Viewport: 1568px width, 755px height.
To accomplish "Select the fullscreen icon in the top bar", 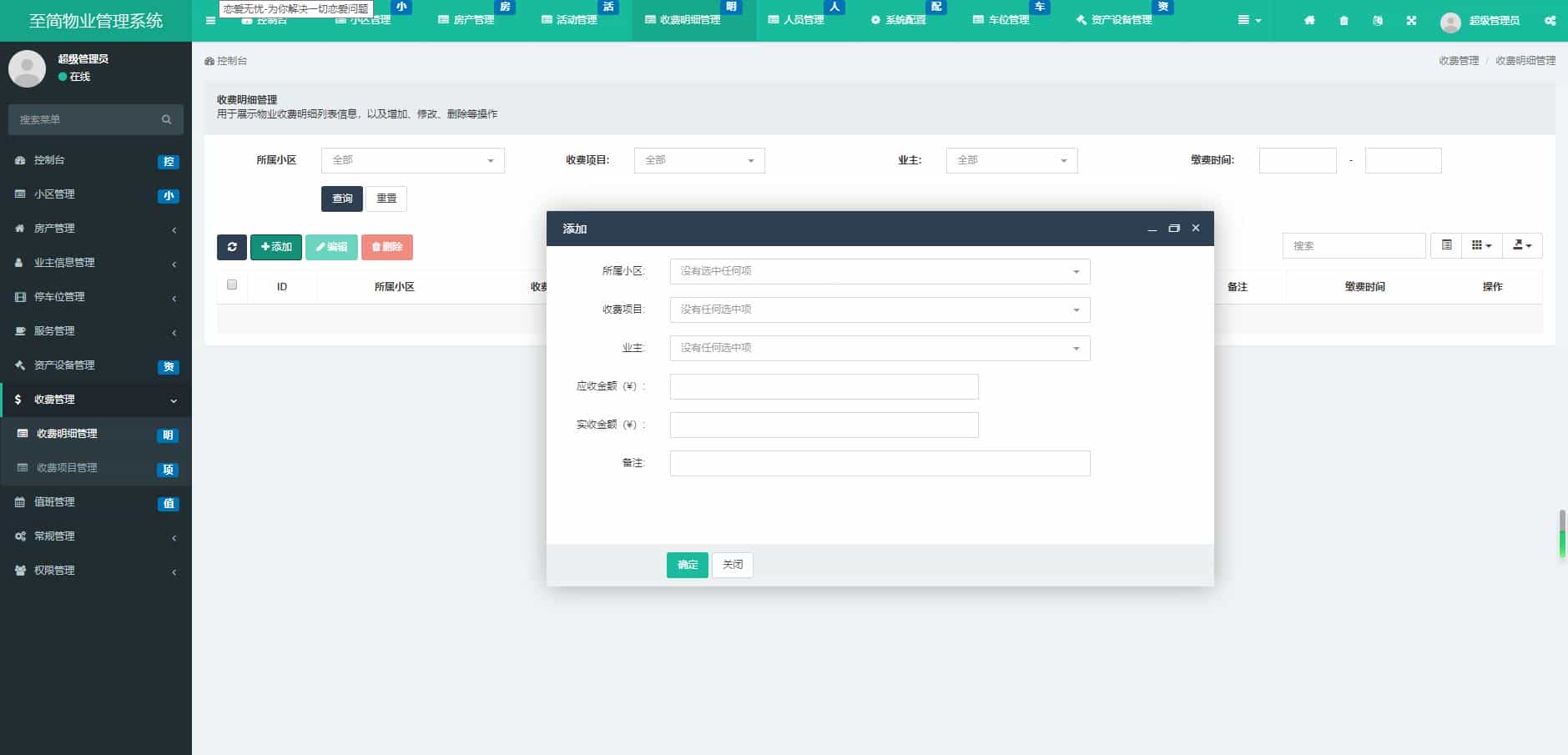I will (1412, 20).
